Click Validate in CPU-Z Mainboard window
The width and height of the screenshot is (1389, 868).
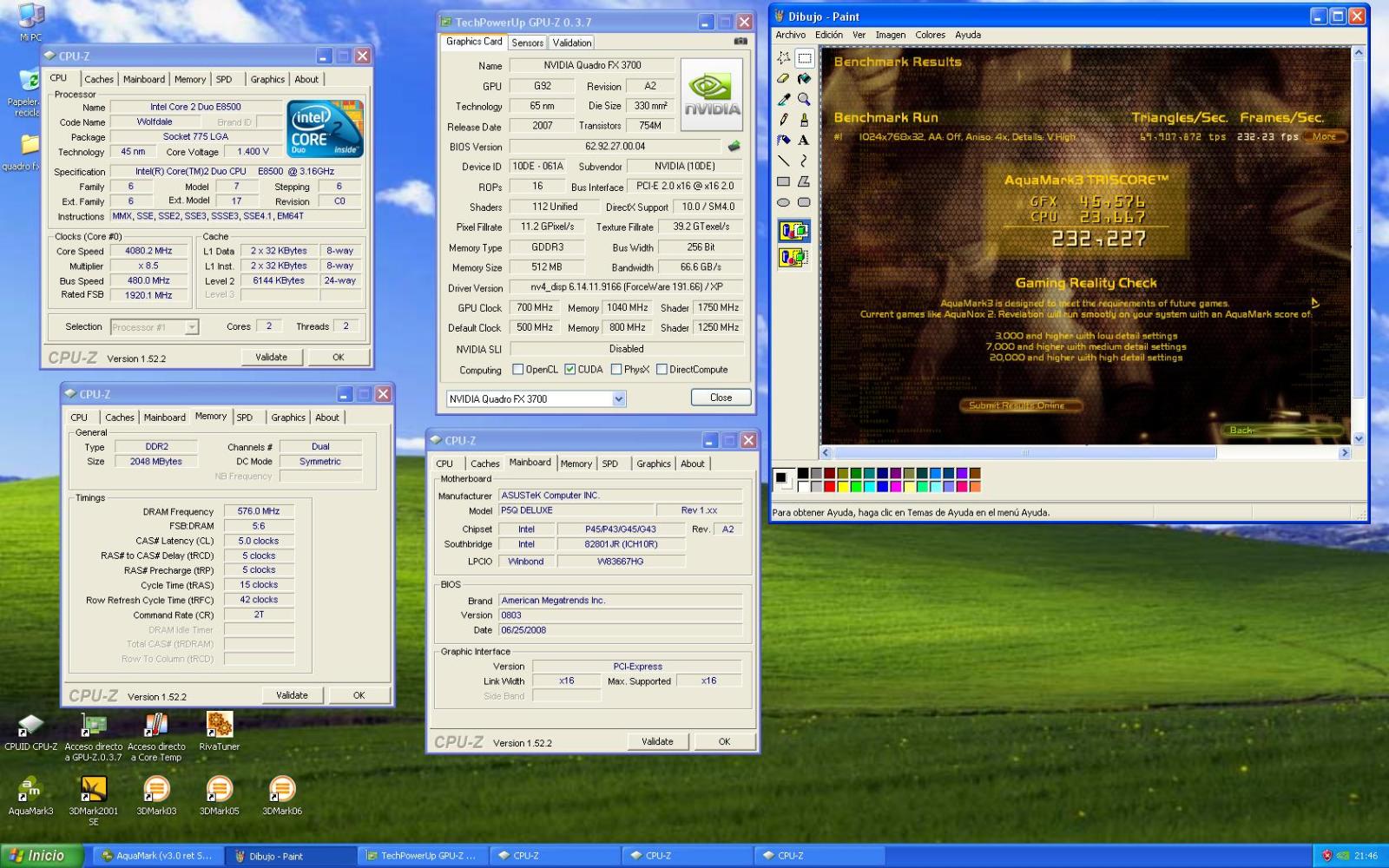[x=657, y=741]
